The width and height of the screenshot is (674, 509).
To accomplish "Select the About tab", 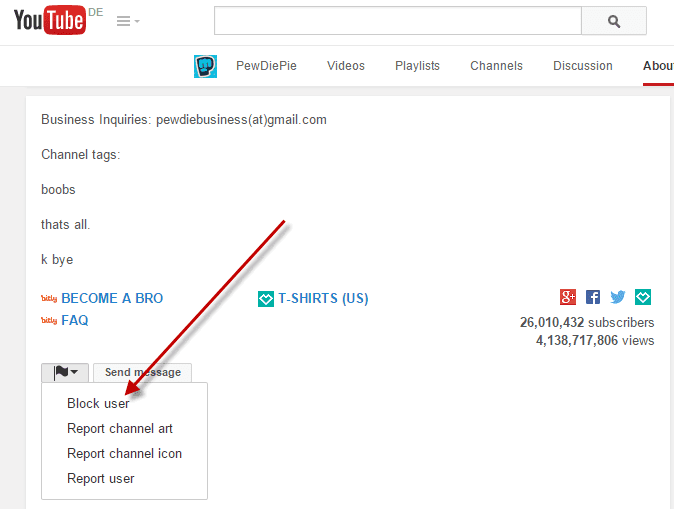I will coord(658,66).
